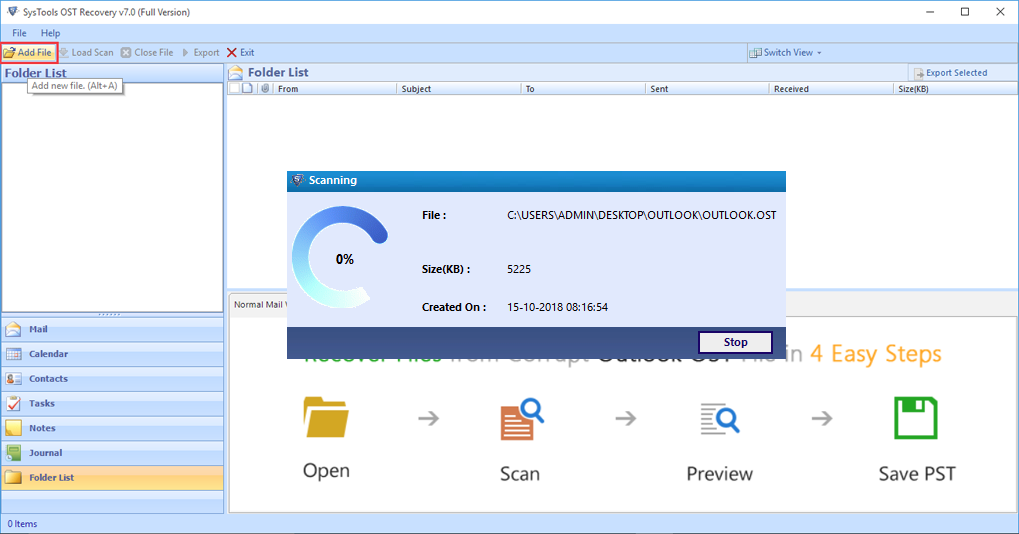
Task: Select the Folder List section in sidebar
Action: coord(112,477)
